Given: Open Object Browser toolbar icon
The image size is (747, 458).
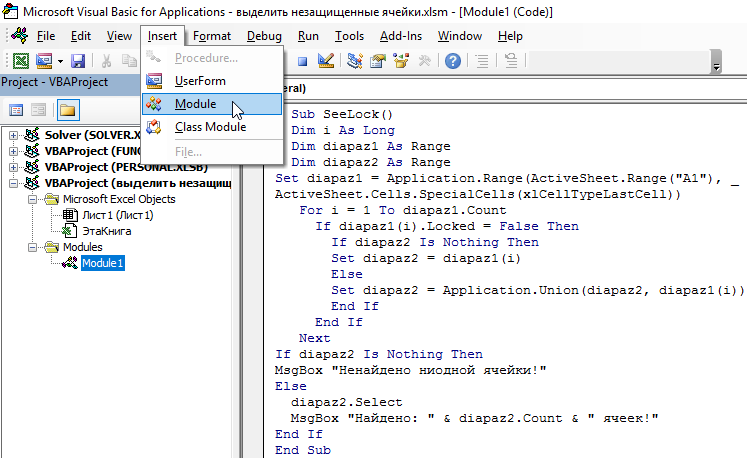Looking at the screenshot, I should click(400, 61).
